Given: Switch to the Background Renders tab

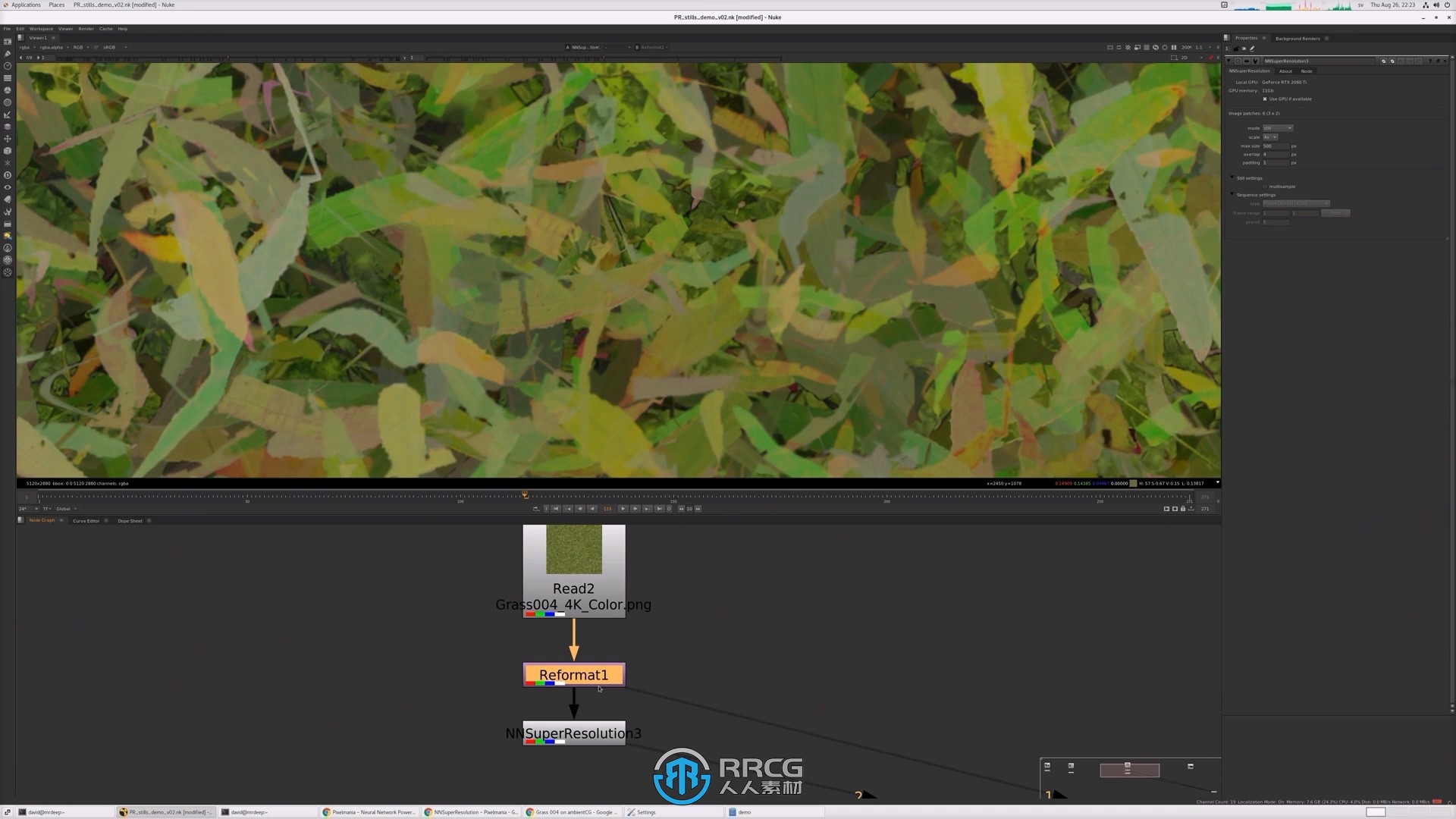Looking at the screenshot, I should (x=1298, y=38).
